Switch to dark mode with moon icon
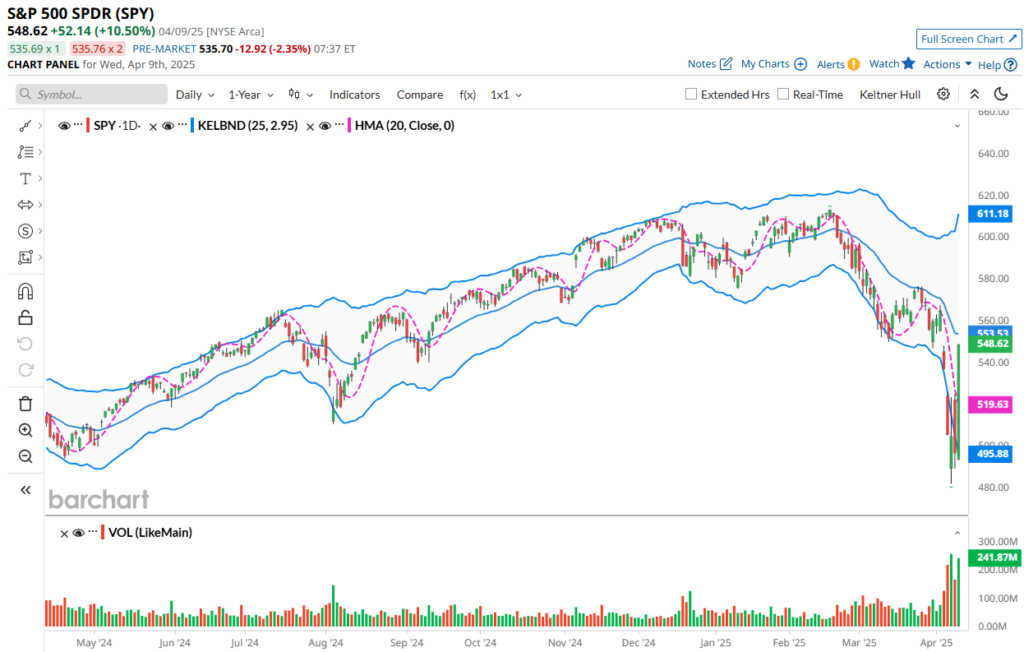The image size is (1024, 652). tap(1001, 94)
